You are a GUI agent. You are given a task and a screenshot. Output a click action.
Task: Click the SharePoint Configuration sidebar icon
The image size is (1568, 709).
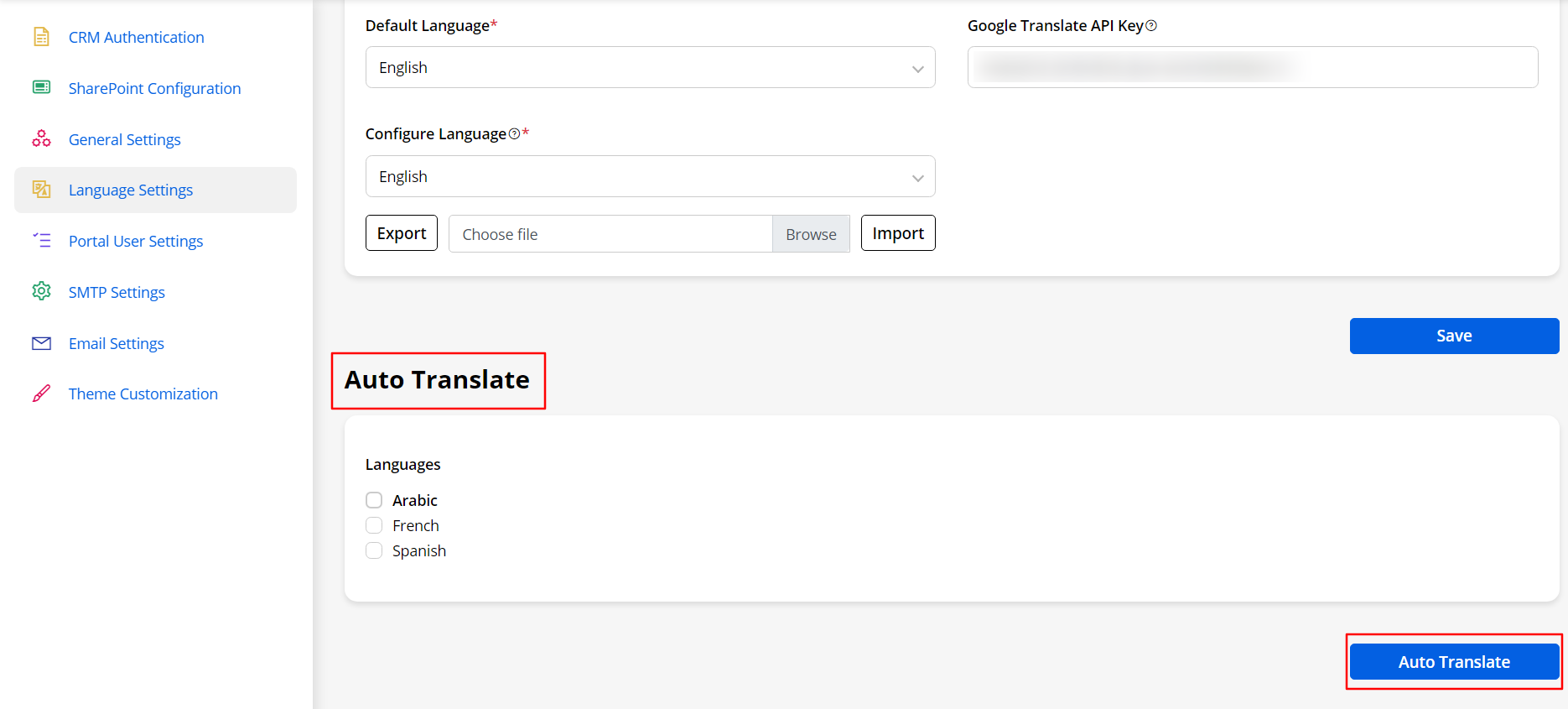click(41, 87)
